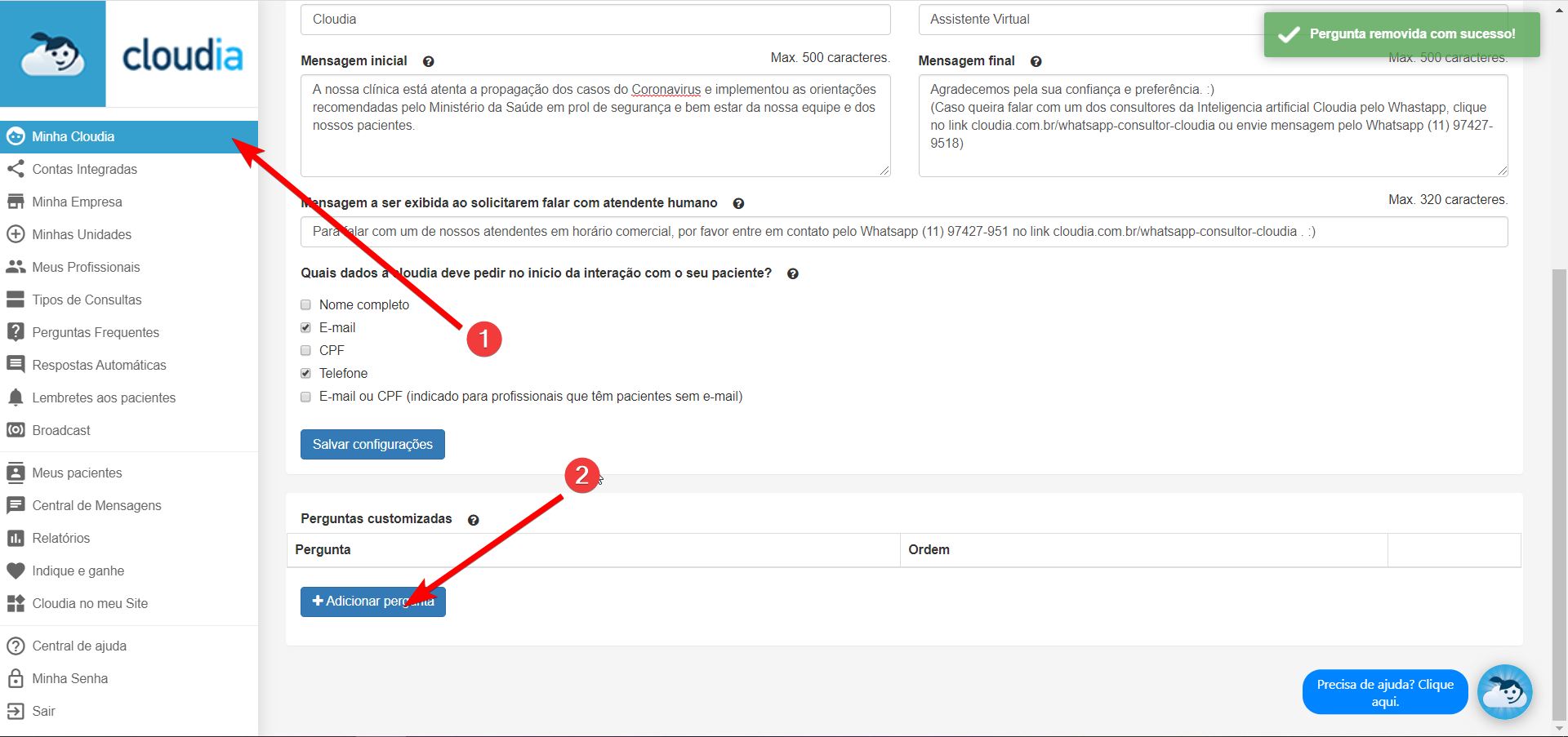Click the Meus Profissionais people icon
Viewport: 1568px width, 737px height.
[x=16, y=267]
